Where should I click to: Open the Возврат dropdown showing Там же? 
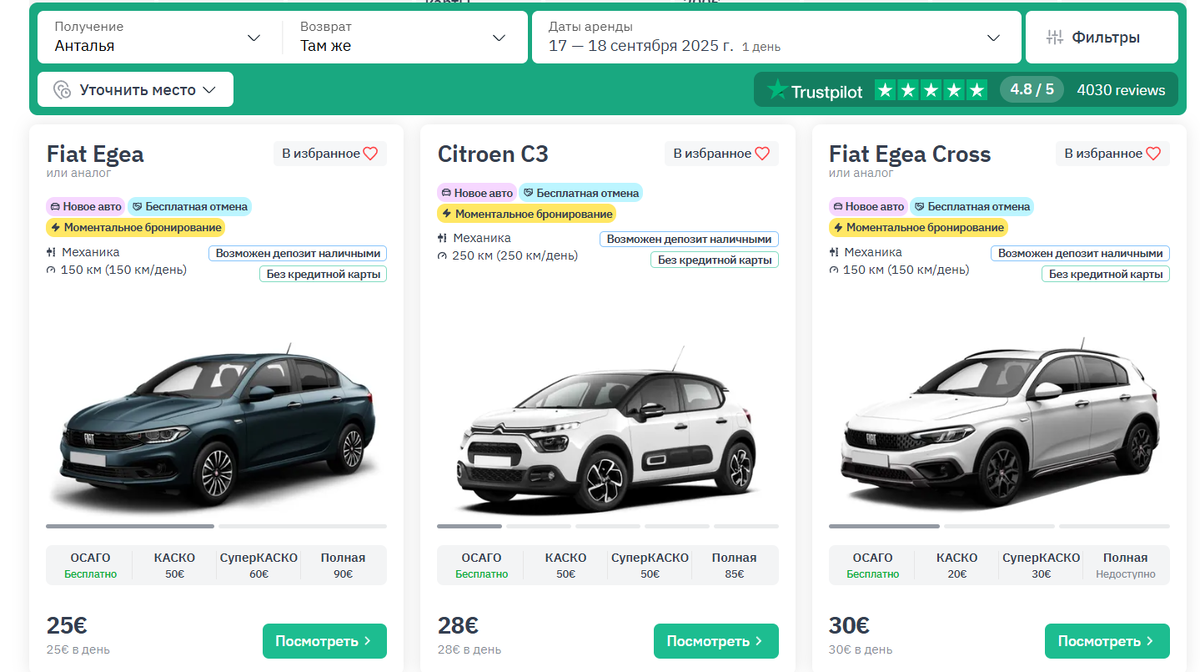tap(400, 37)
